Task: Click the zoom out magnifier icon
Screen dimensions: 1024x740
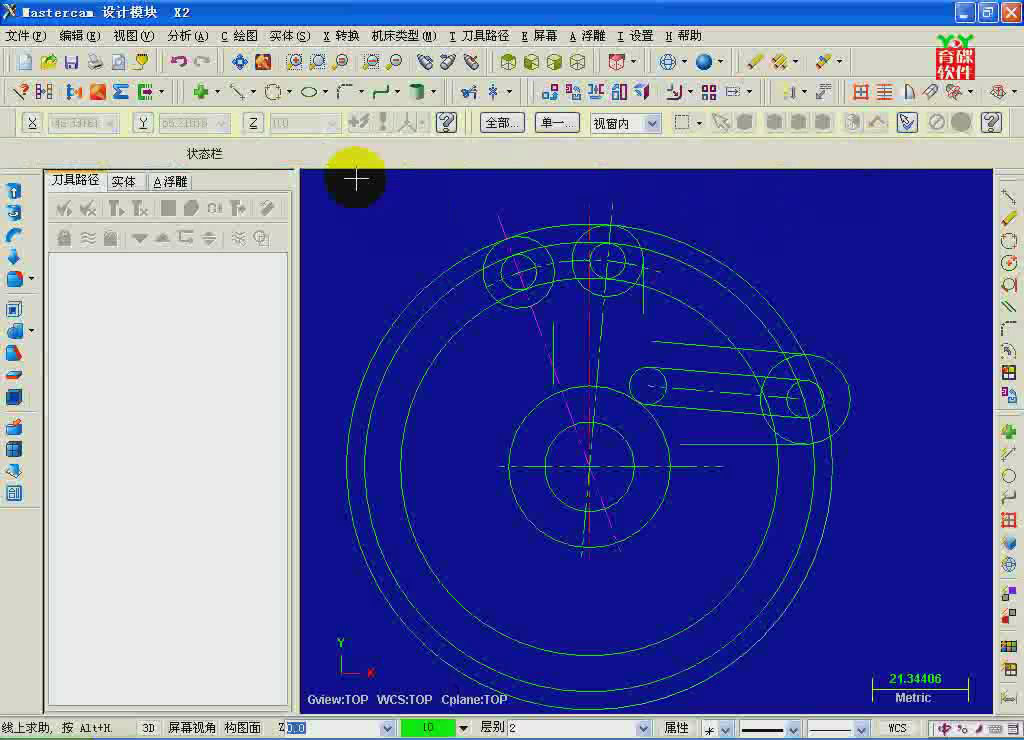Action: [x=394, y=62]
